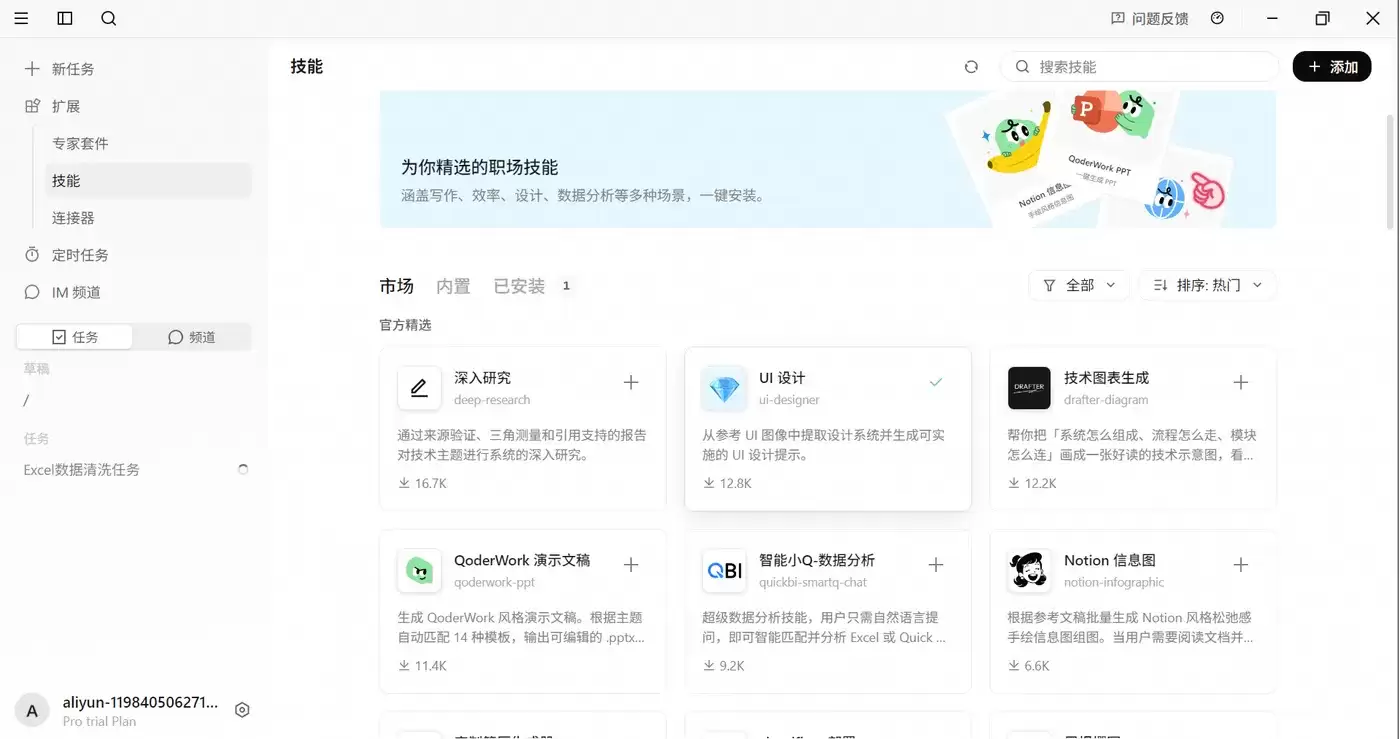Image resolution: width=1400 pixels, height=739 pixels.
Task: Click the round icon beside 问题反馈
Action: pos(1217,18)
